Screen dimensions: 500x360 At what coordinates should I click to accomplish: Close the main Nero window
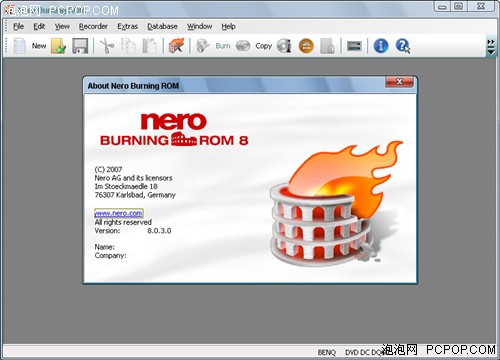[481, 7]
